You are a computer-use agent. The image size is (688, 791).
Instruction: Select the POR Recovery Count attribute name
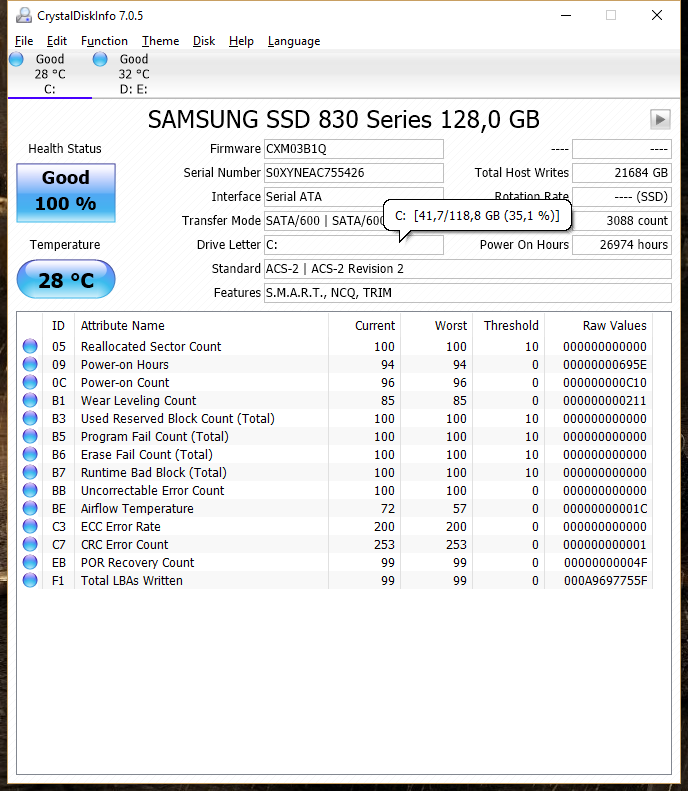tap(137, 562)
